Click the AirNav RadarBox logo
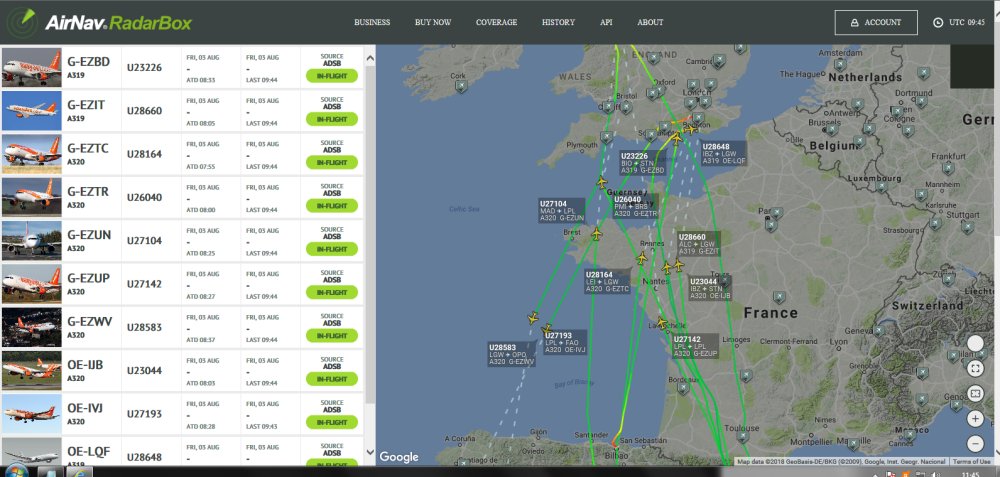The height and width of the screenshot is (477, 1000). tap(99, 22)
